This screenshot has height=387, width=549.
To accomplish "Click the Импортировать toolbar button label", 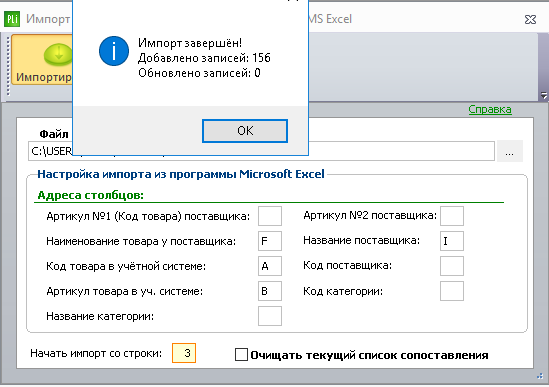I will coord(44,77).
